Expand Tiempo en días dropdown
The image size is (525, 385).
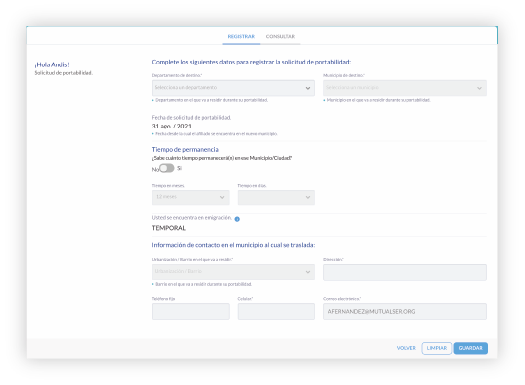tap(276, 198)
